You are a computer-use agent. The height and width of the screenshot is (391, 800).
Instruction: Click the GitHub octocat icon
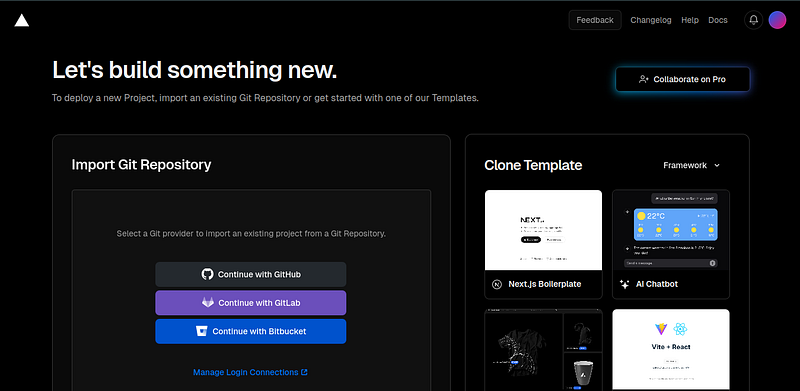207,274
